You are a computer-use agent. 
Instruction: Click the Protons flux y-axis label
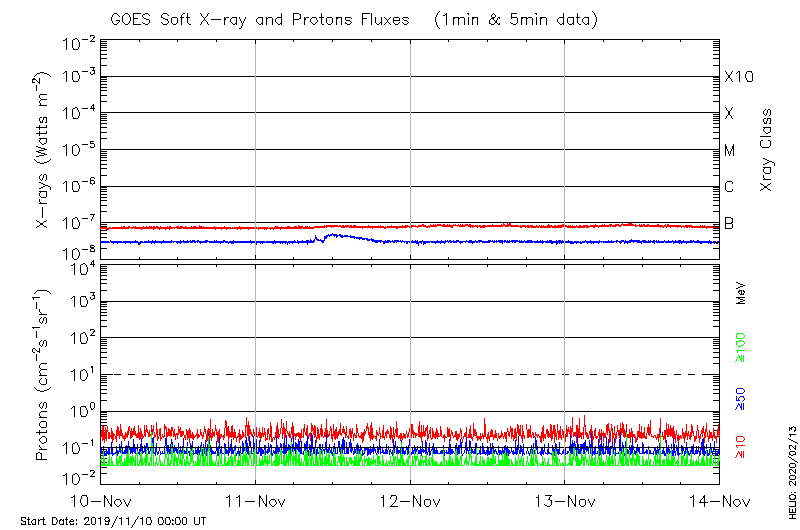[44, 375]
